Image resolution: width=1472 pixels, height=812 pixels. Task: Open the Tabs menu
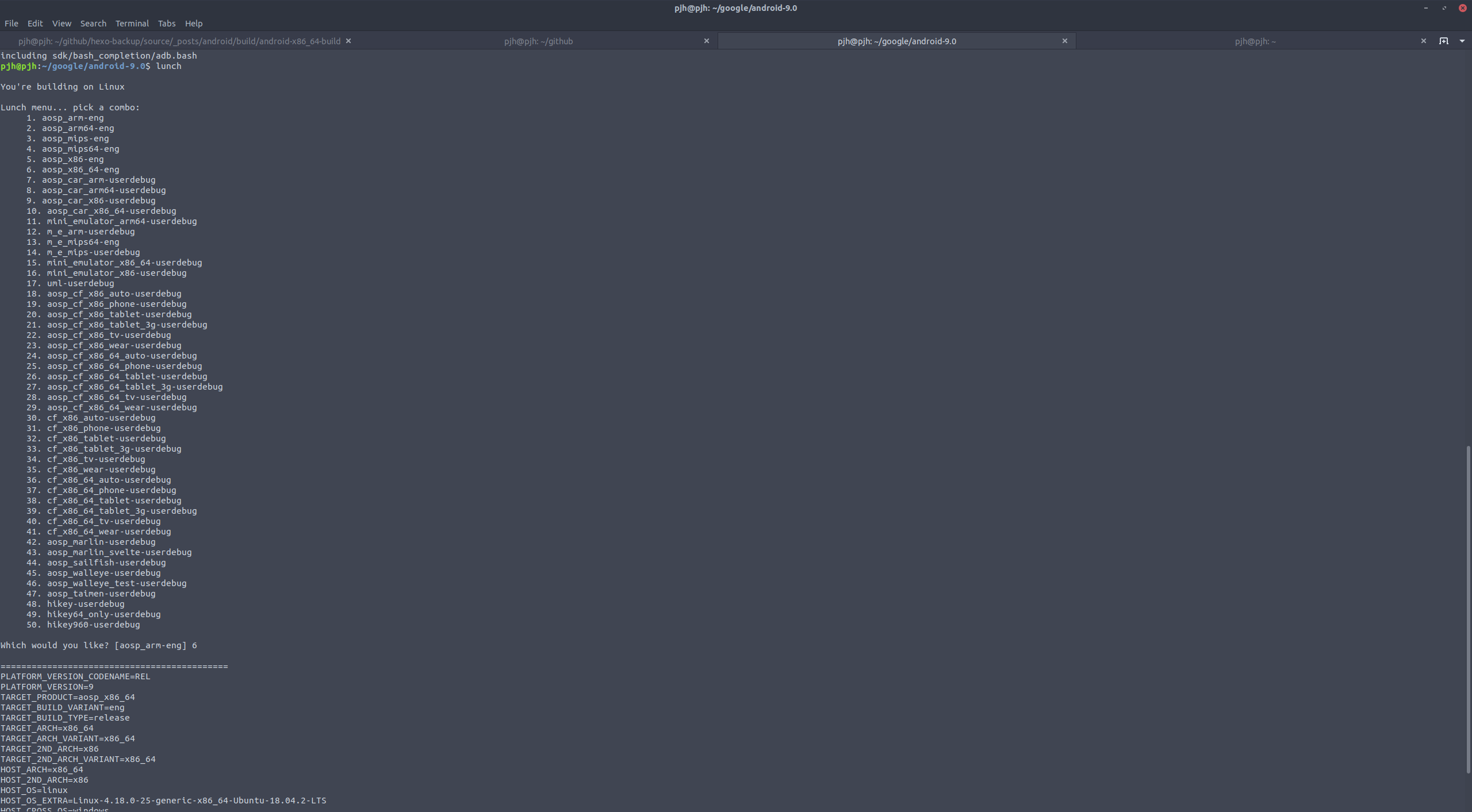pyautogui.click(x=166, y=24)
